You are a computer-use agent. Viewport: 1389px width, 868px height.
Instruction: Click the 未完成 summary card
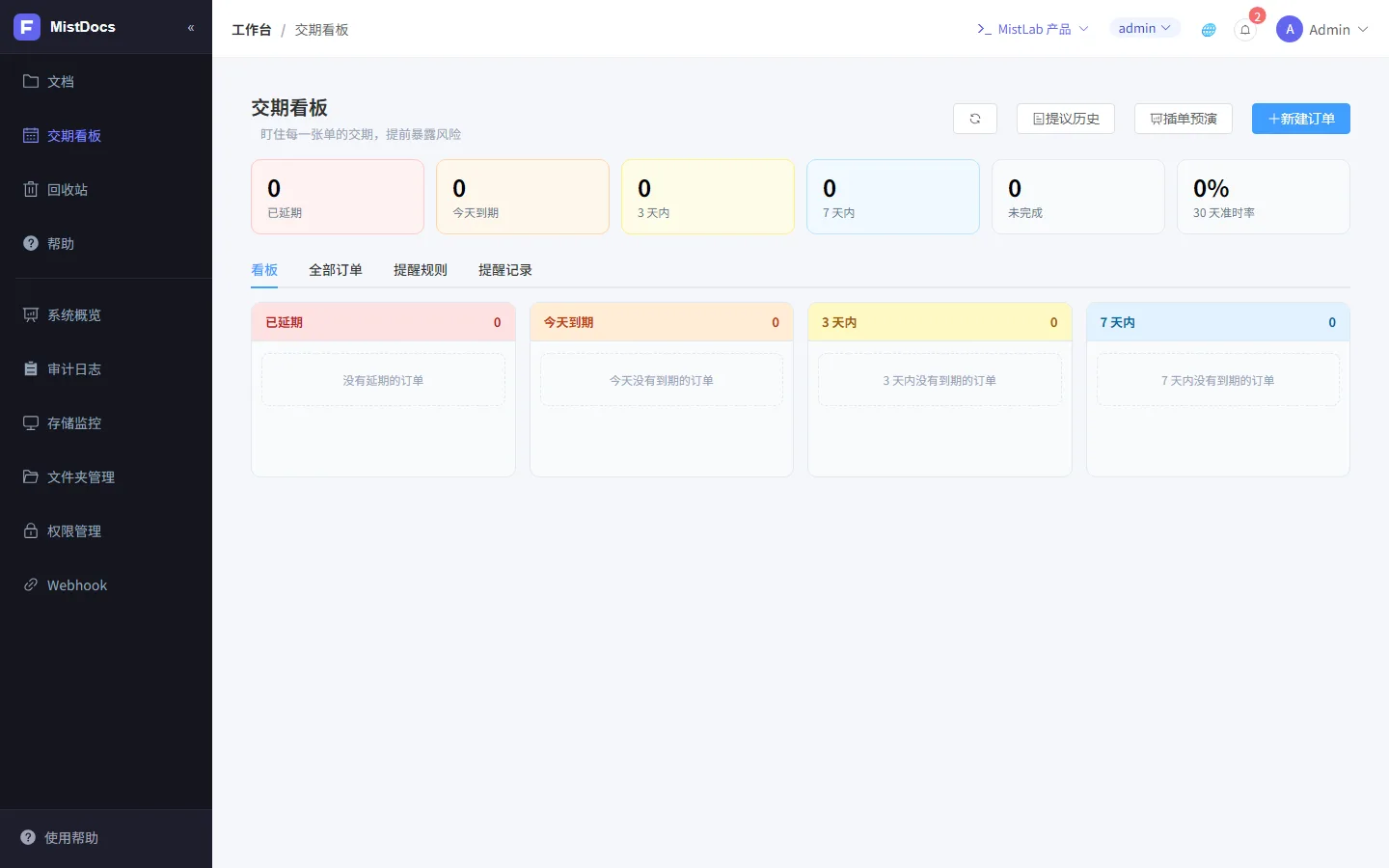click(1078, 197)
